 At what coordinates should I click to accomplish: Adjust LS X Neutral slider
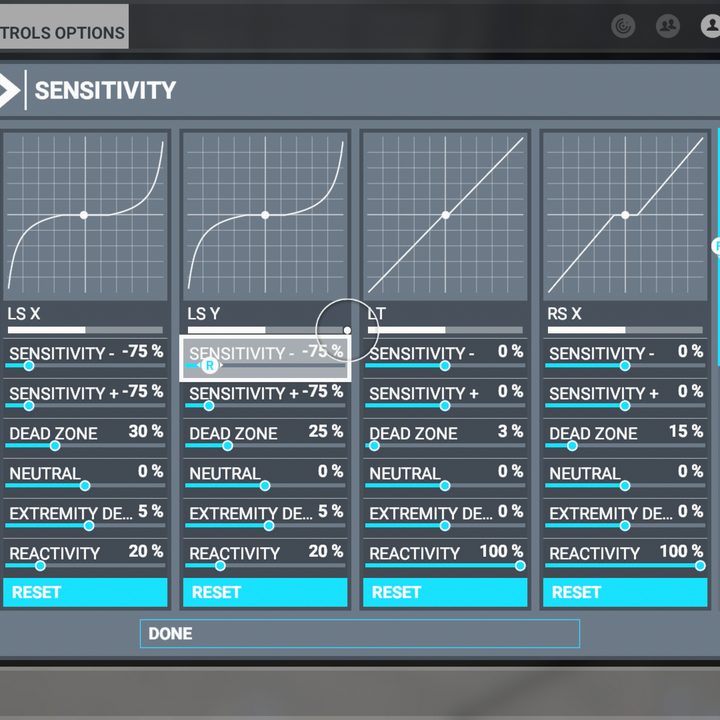(x=85, y=485)
